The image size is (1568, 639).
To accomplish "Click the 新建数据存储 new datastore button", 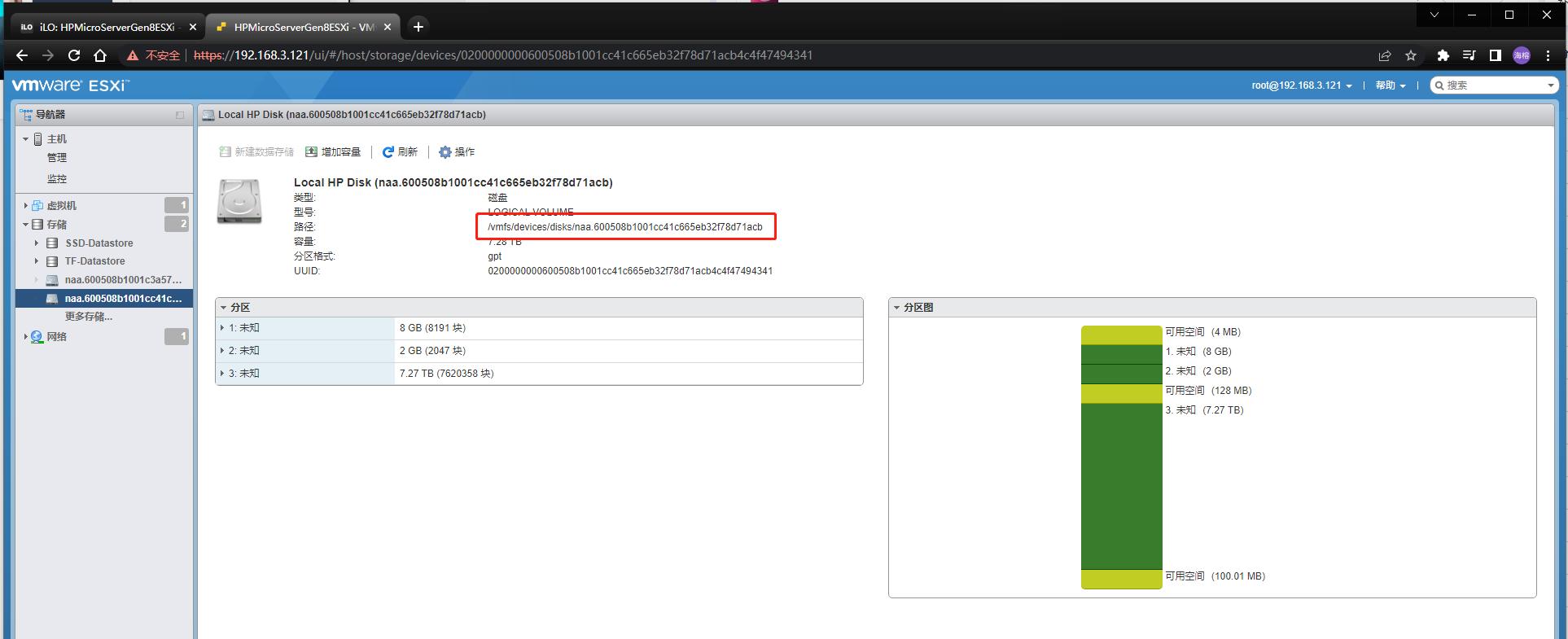I will click(256, 152).
